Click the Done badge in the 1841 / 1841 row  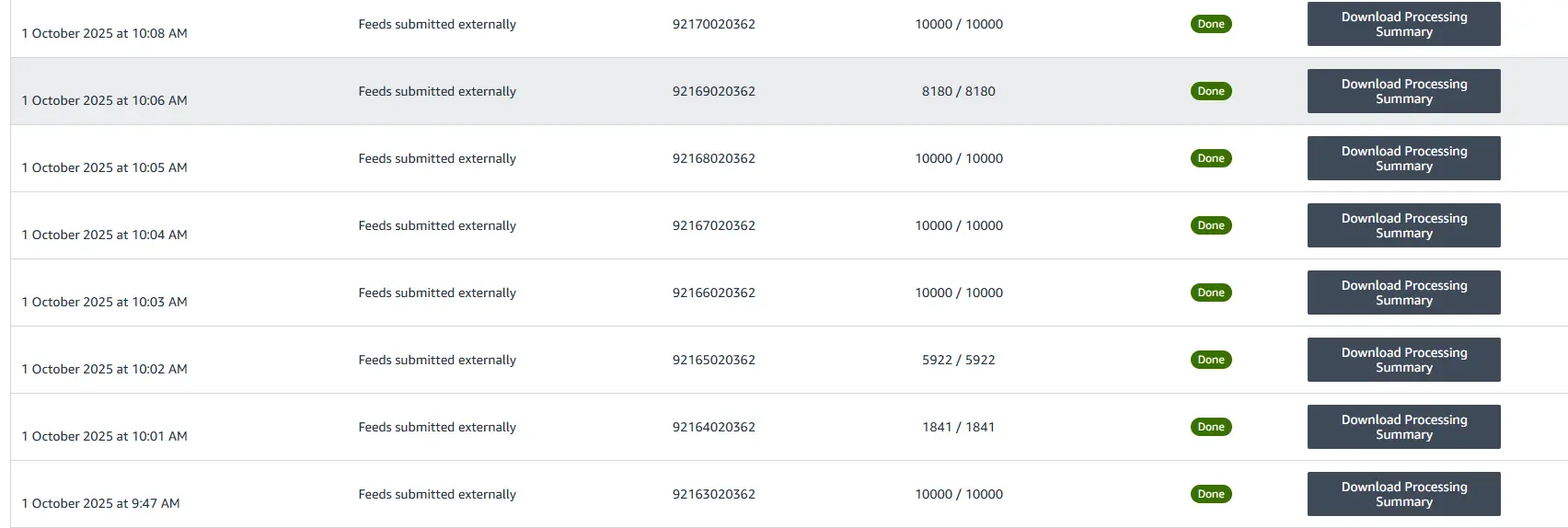pos(1211,427)
